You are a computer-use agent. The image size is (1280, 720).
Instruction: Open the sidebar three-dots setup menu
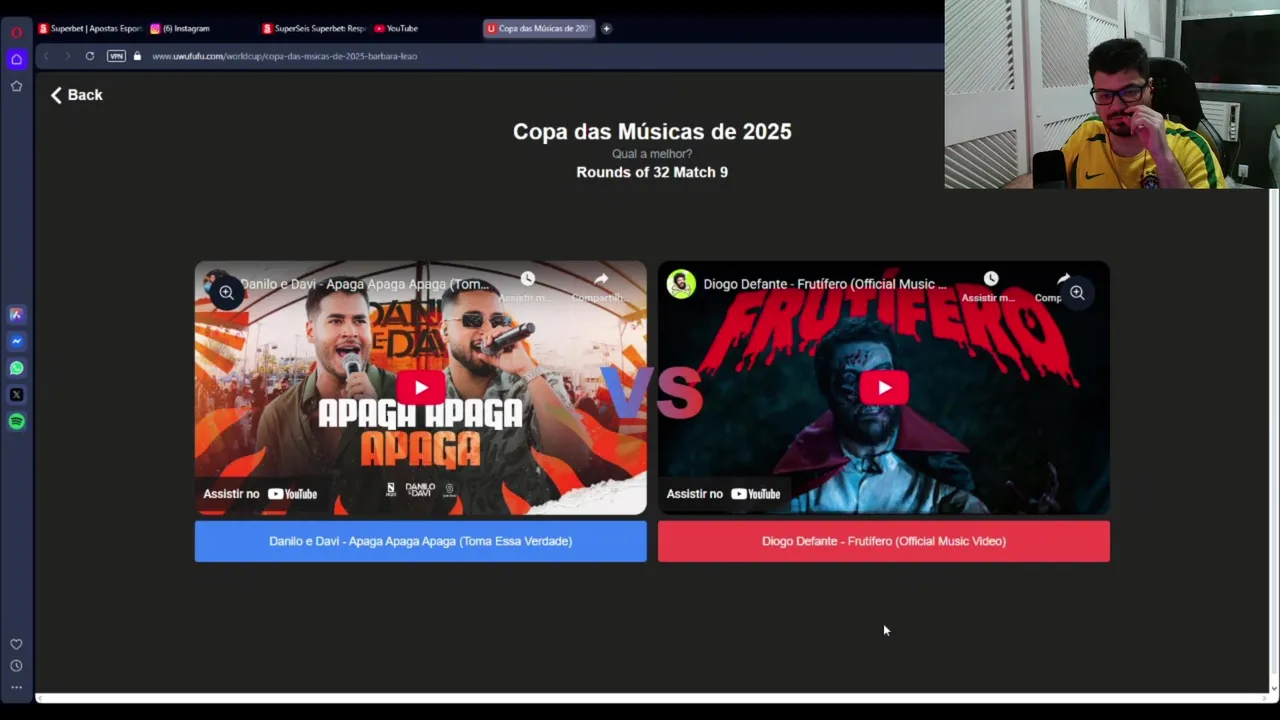pos(16,687)
